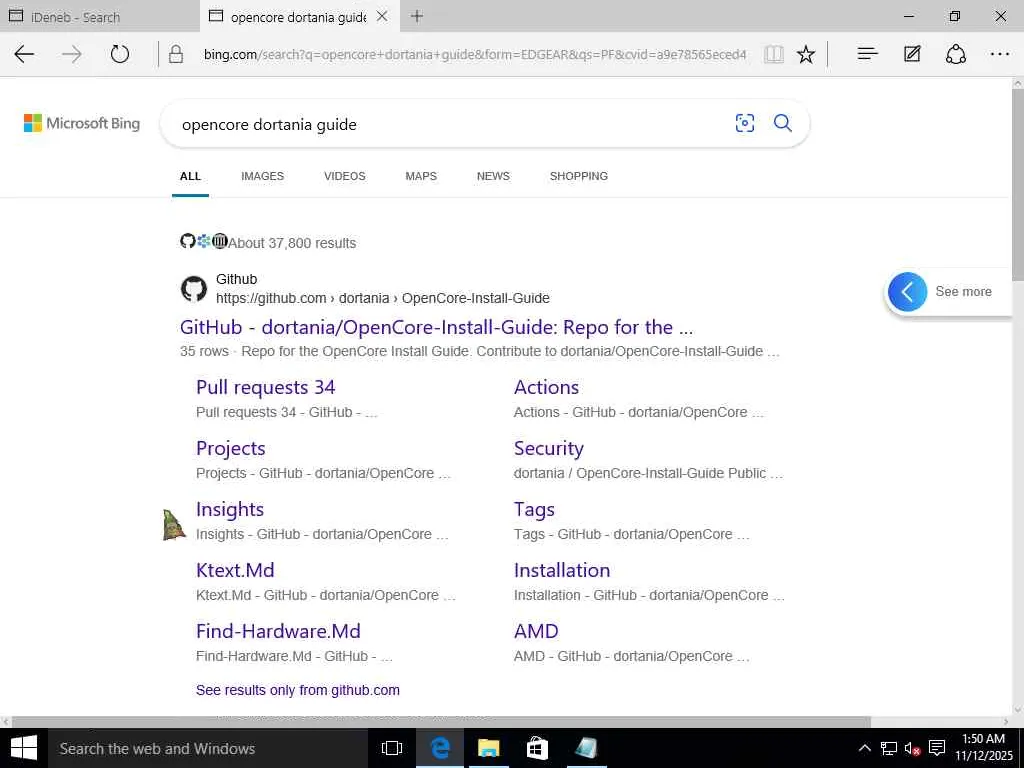Click the network status tray icon
The height and width of the screenshot is (768, 1024).
tap(889, 748)
